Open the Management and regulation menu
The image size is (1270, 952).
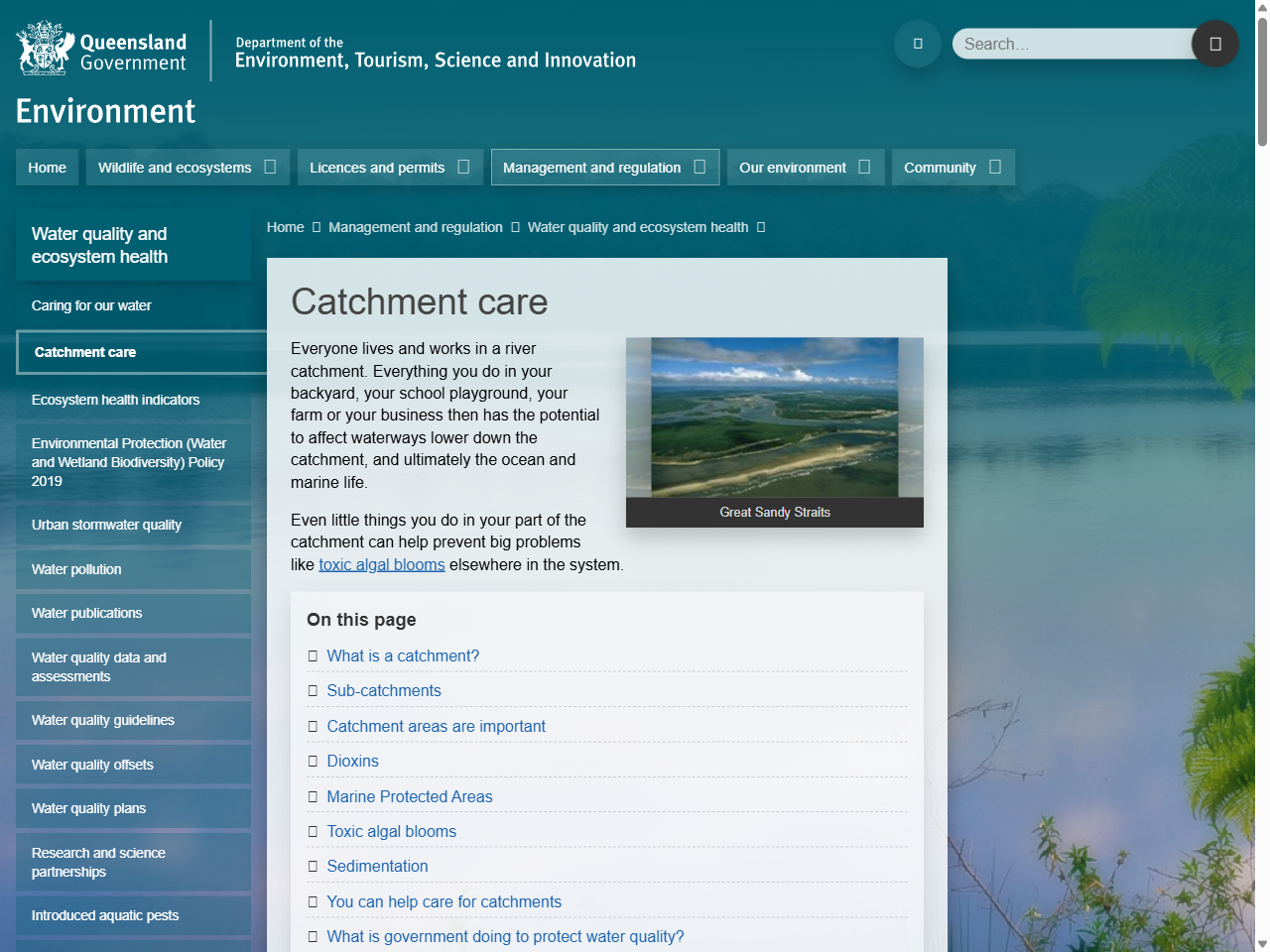(x=699, y=168)
